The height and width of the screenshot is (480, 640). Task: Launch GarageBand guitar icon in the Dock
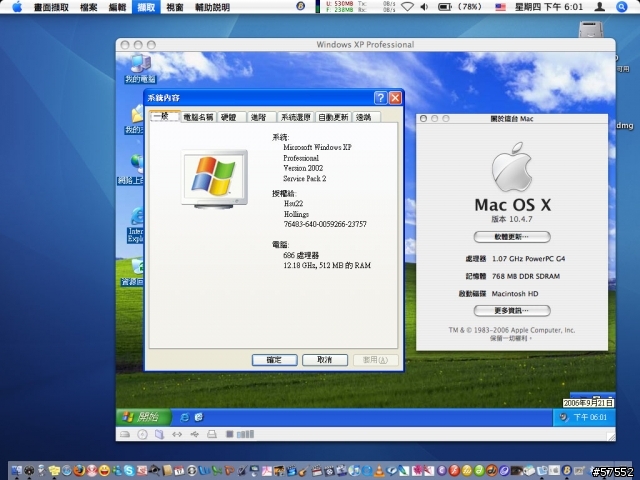304,470
